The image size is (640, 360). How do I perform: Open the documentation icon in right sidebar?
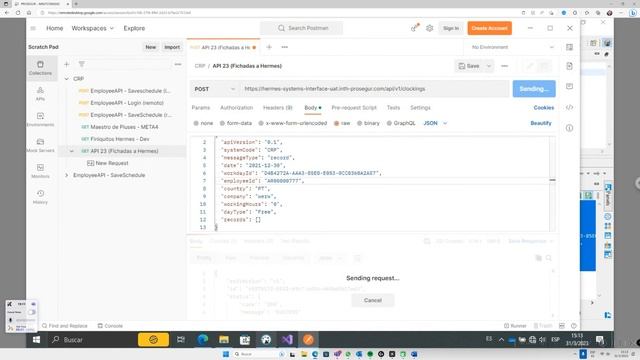click(569, 66)
